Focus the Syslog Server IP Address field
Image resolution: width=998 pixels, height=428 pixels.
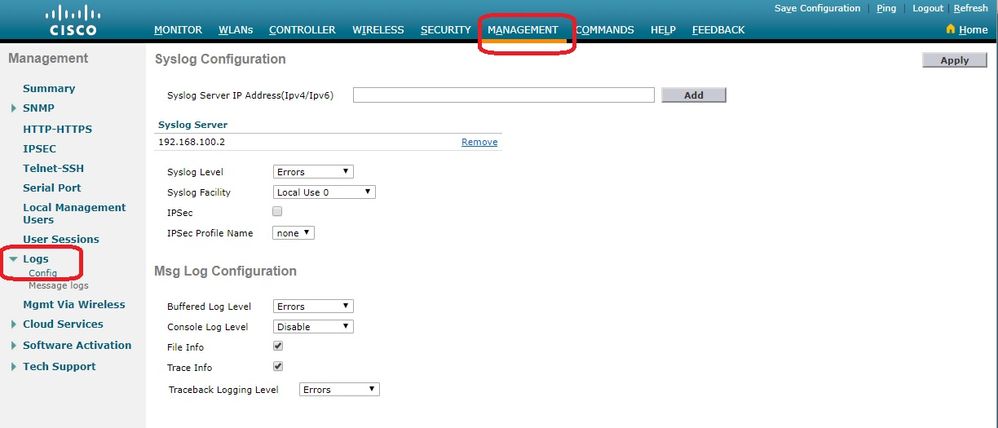coord(503,95)
